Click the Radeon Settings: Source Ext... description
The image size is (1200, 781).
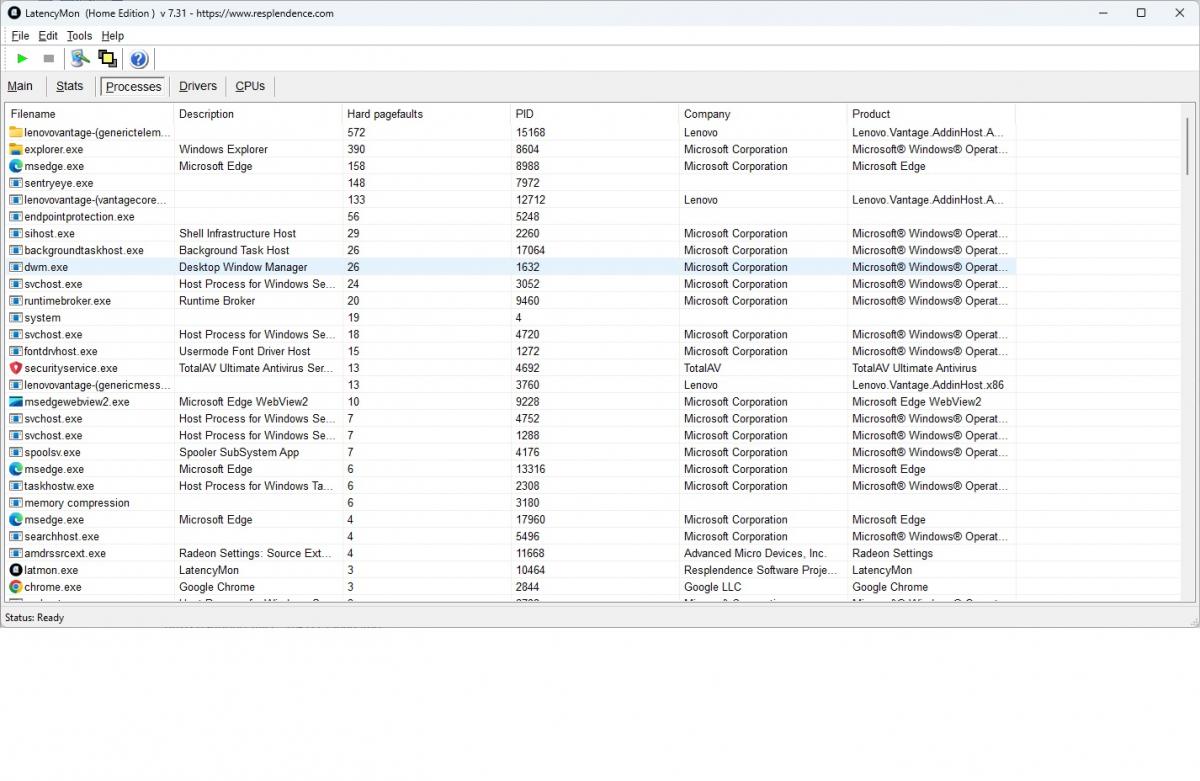[254, 553]
